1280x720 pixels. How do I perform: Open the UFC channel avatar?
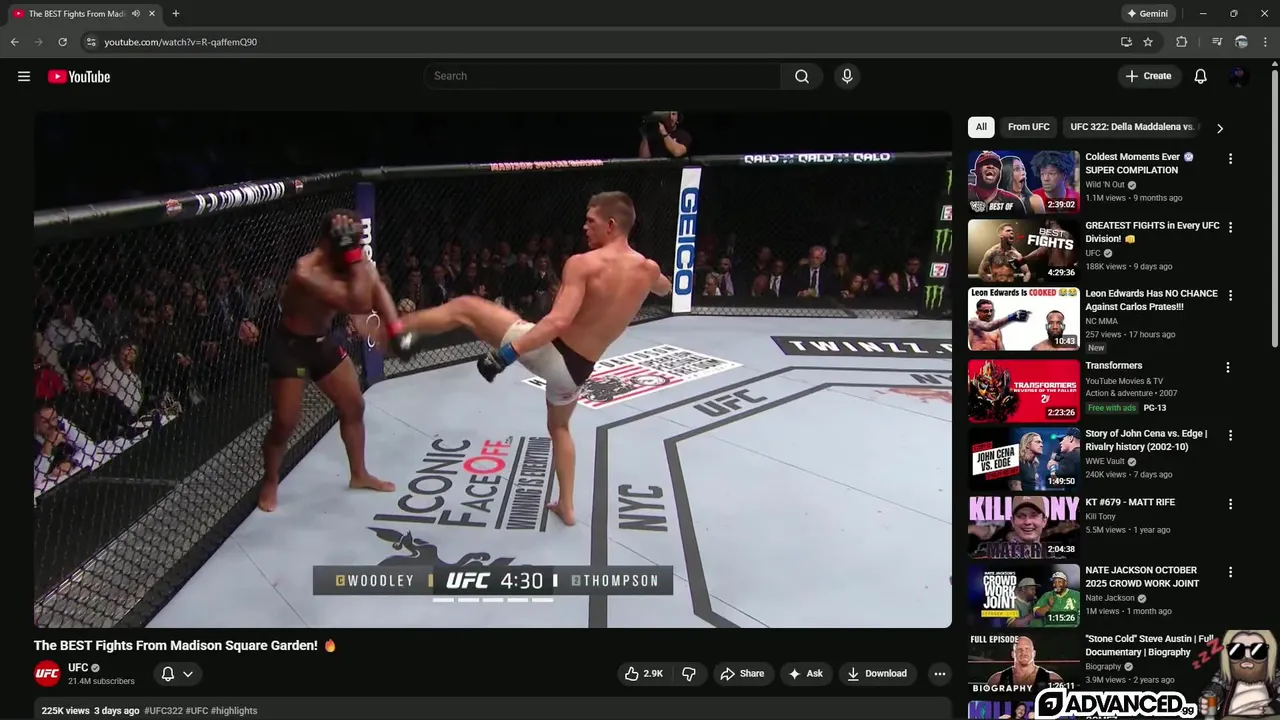click(x=47, y=674)
